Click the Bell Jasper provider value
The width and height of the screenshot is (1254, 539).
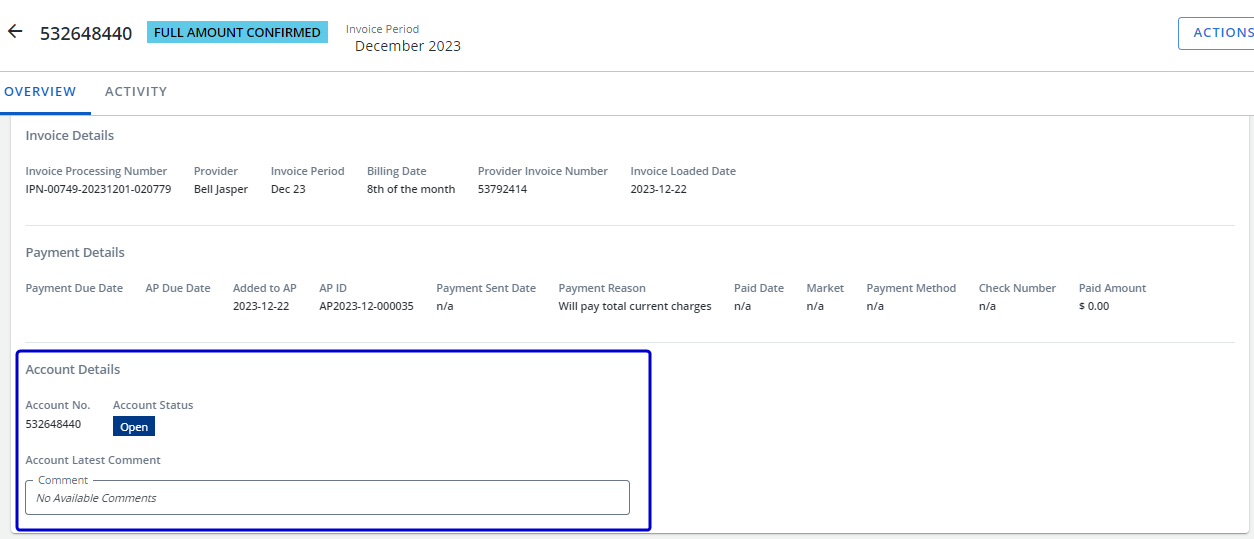click(x=221, y=189)
